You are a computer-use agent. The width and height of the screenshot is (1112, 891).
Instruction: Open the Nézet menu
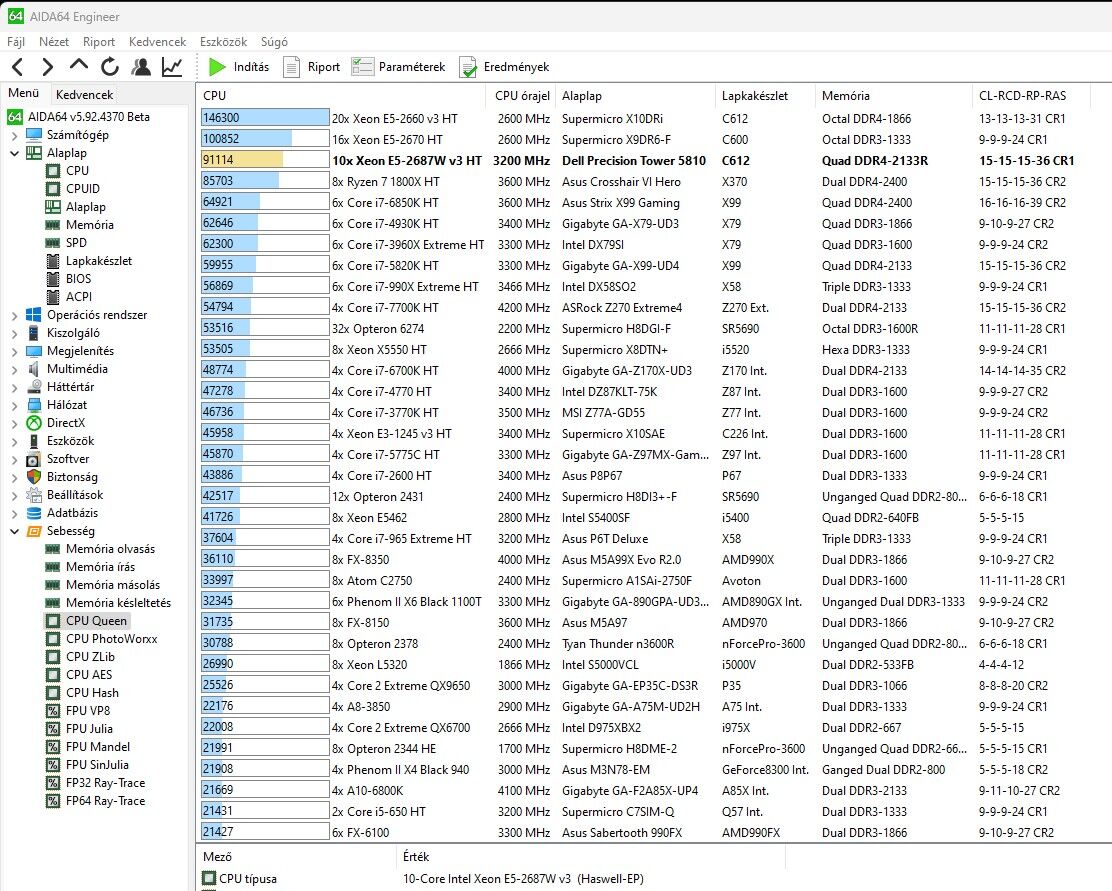[54, 42]
